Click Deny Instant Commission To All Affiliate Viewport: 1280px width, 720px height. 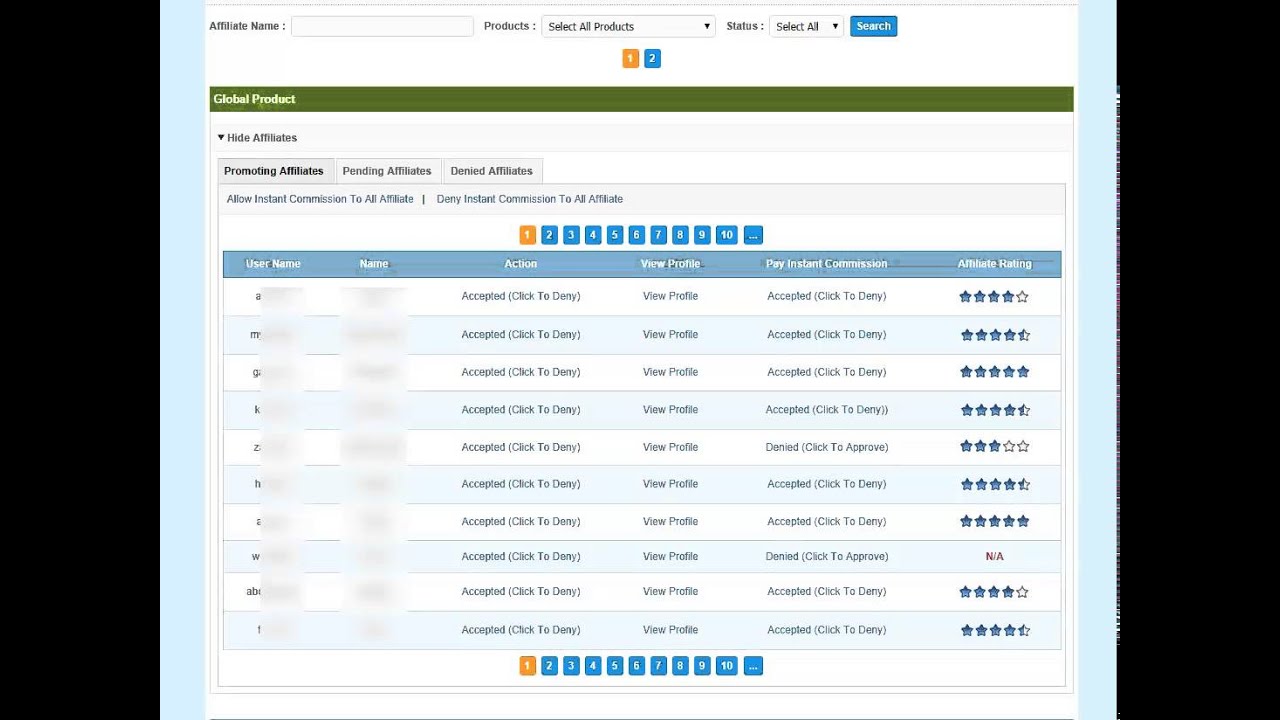pos(530,199)
